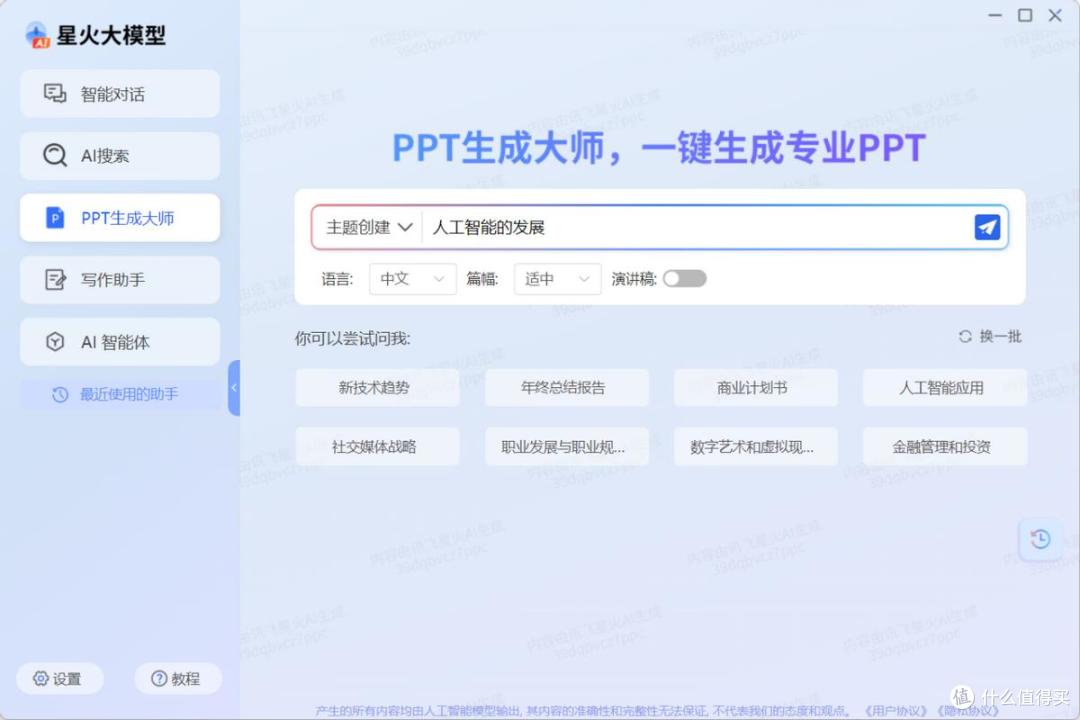Click the chat bubble icon beside 智能对话
Image resolution: width=1080 pixels, height=720 pixels.
click(54, 94)
